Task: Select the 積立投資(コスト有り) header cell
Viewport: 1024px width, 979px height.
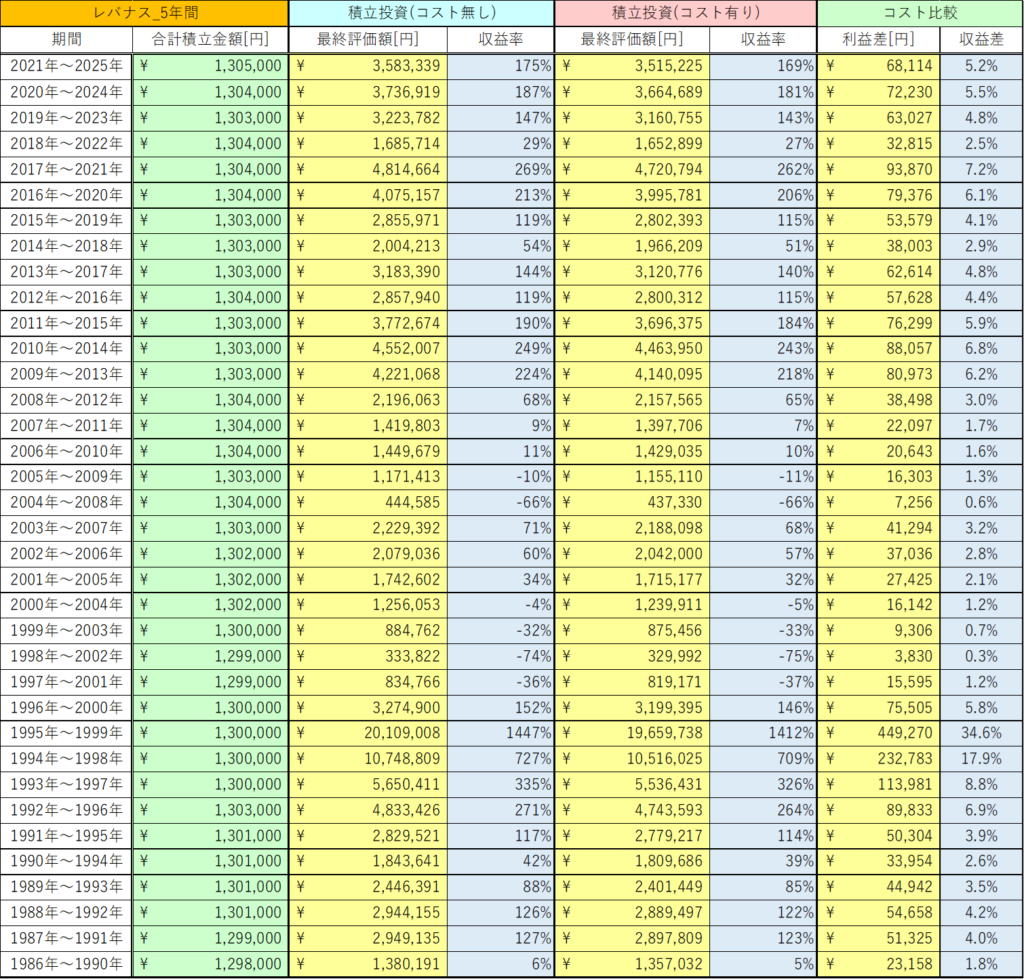Action: pos(685,13)
